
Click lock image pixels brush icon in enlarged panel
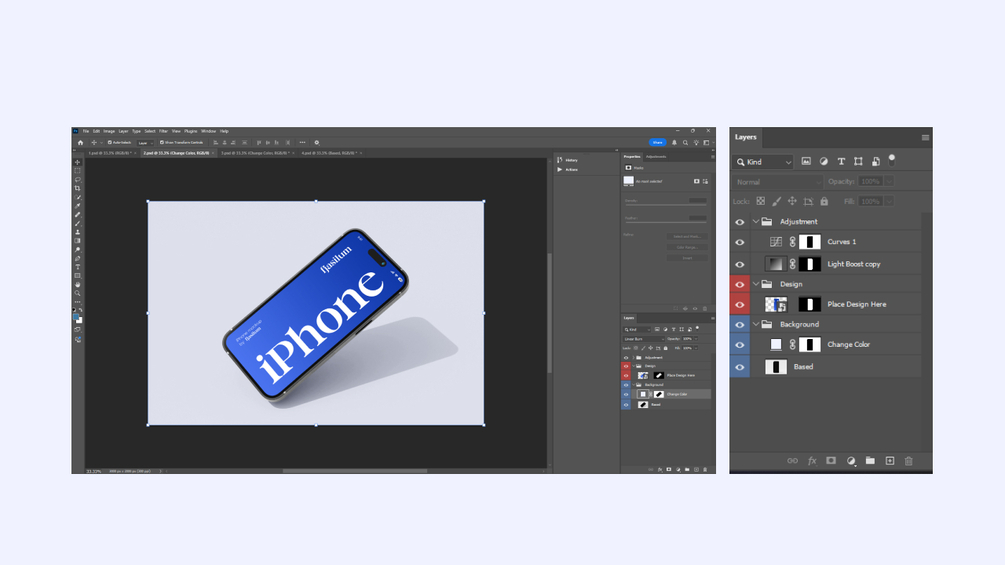776,201
